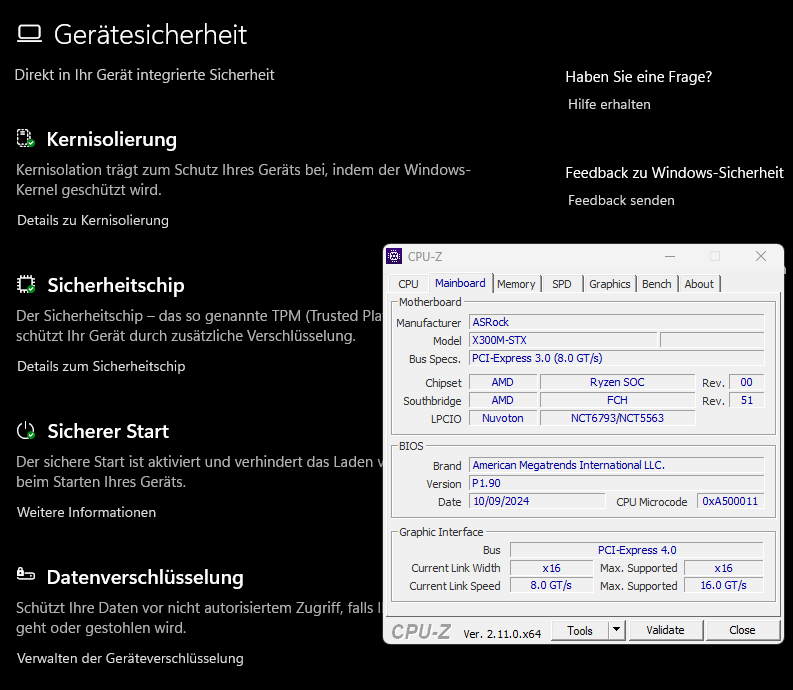Click the 8.0 GT/s Current Link Speed value
793x690 pixels.
pos(551,585)
